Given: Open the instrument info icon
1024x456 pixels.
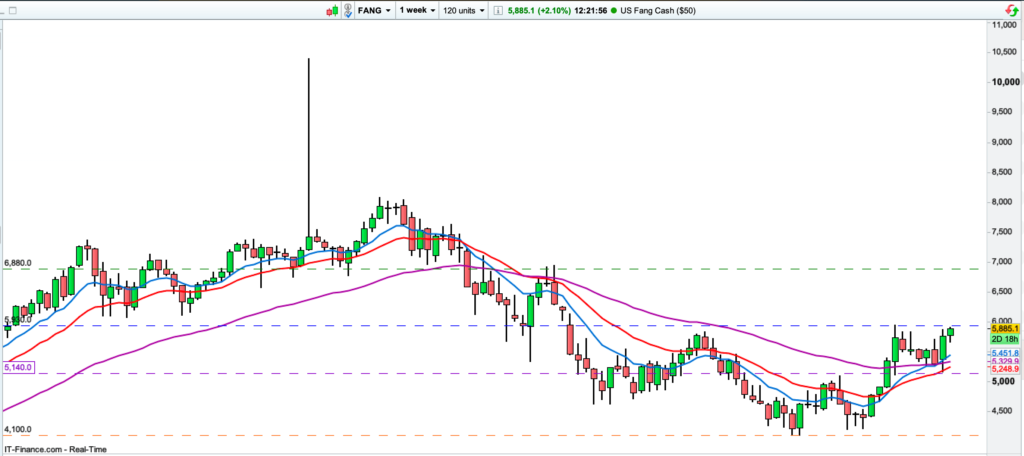Looking at the screenshot, I should (498, 10).
